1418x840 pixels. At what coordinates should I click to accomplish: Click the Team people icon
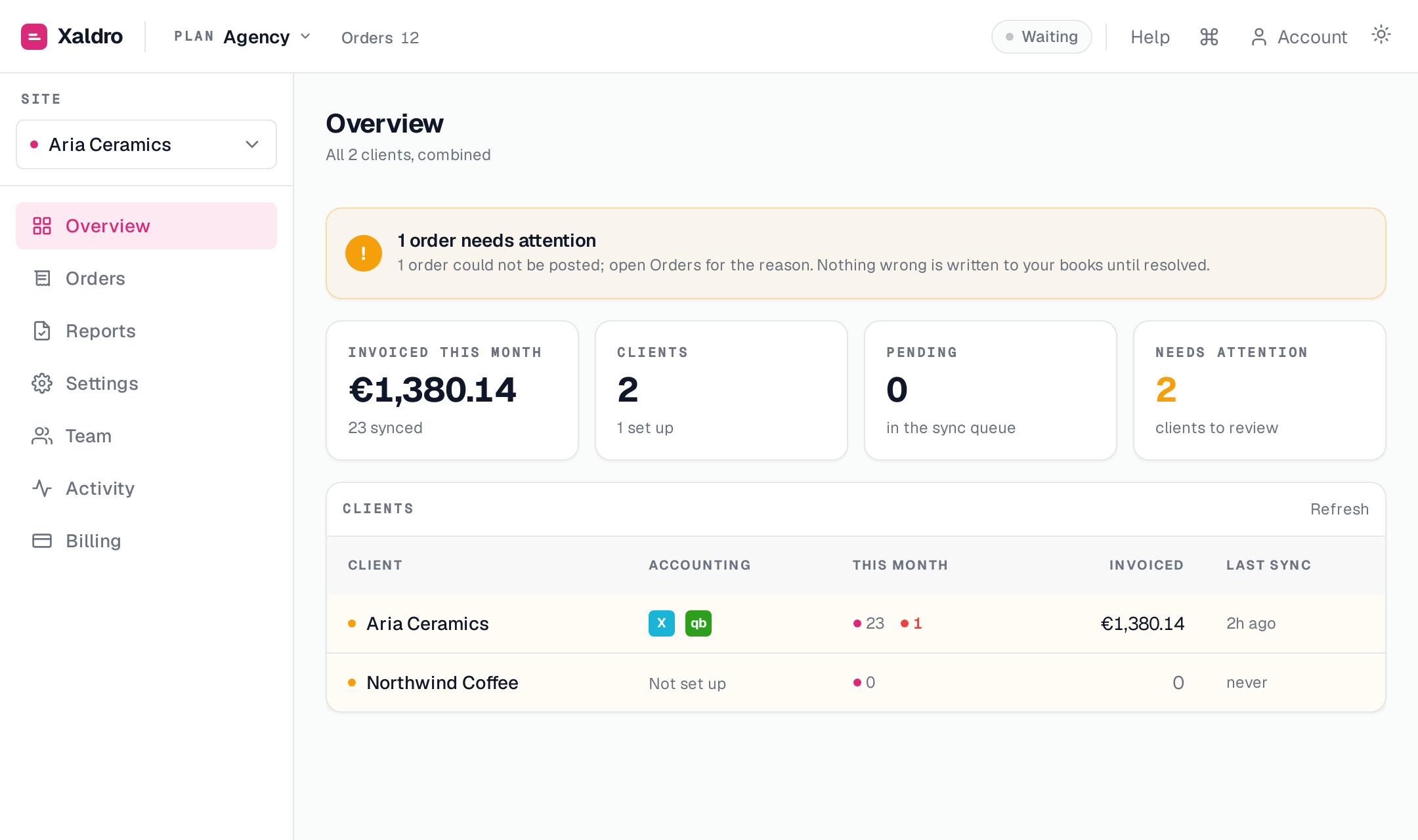pos(42,436)
